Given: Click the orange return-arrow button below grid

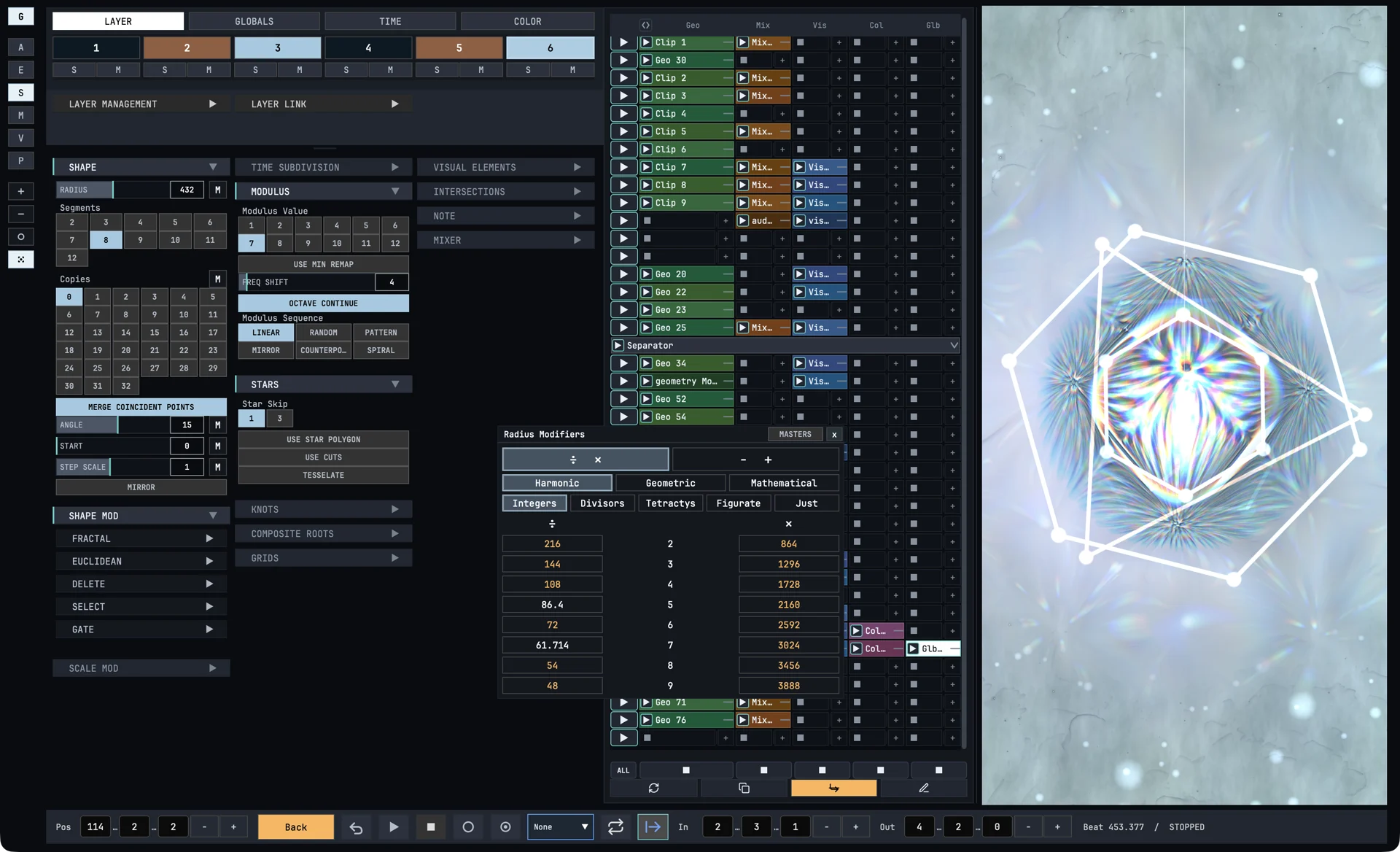Looking at the screenshot, I should [833, 788].
